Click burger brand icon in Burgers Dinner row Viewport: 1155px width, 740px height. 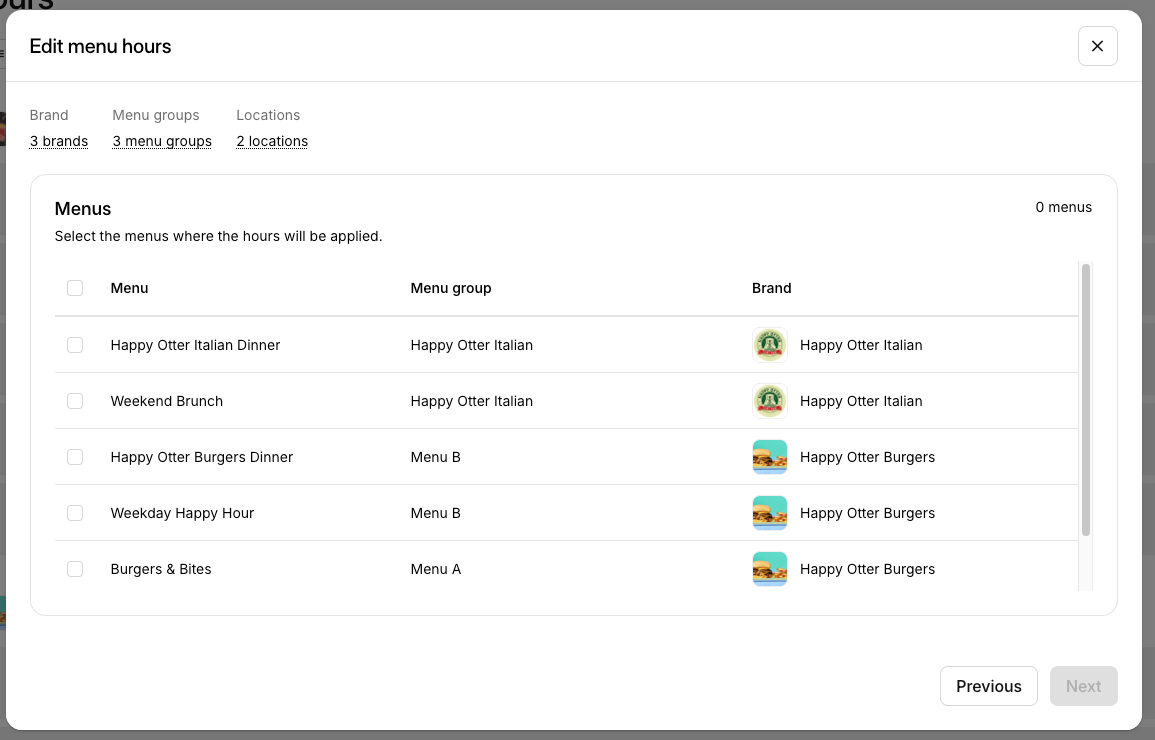[769, 457]
